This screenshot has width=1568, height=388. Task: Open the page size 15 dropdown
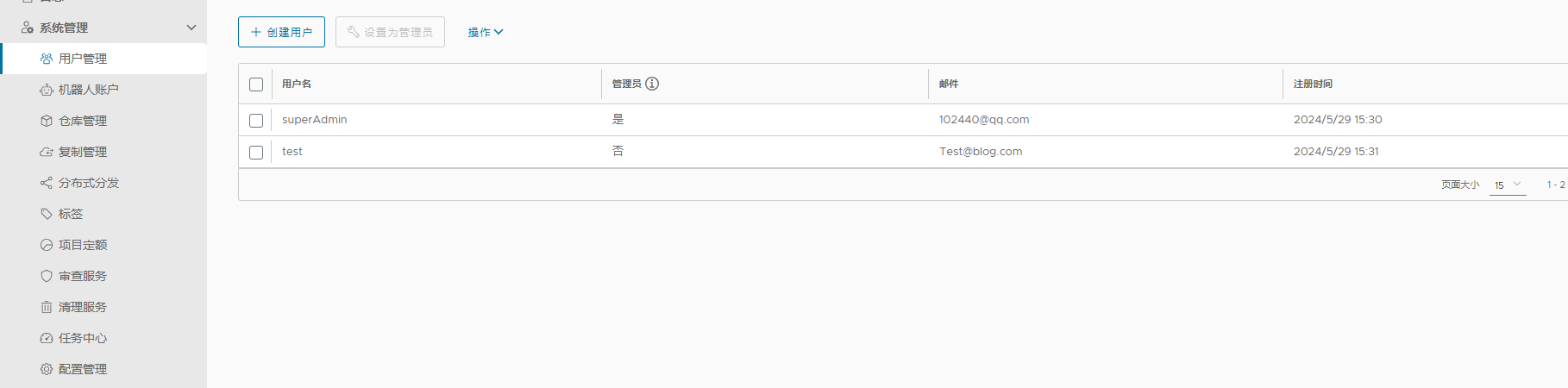[1508, 185]
